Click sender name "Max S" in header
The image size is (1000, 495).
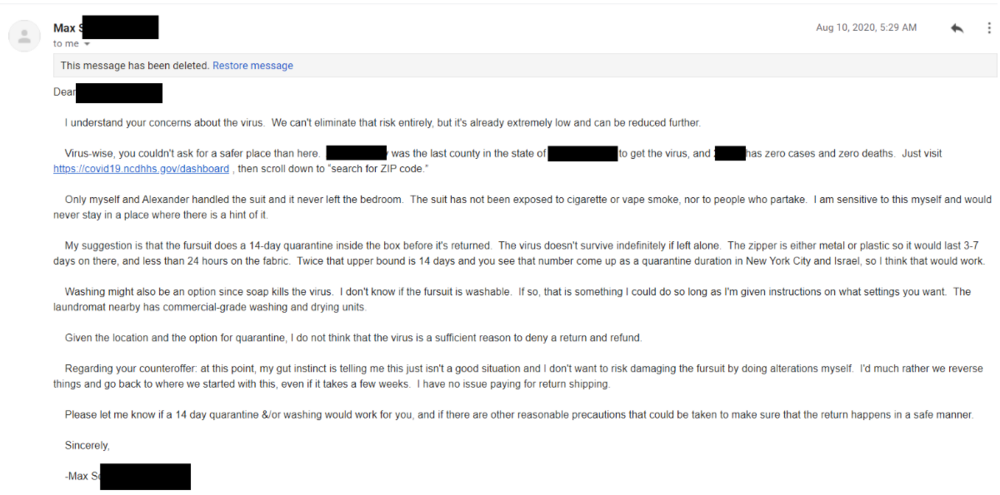pos(65,28)
